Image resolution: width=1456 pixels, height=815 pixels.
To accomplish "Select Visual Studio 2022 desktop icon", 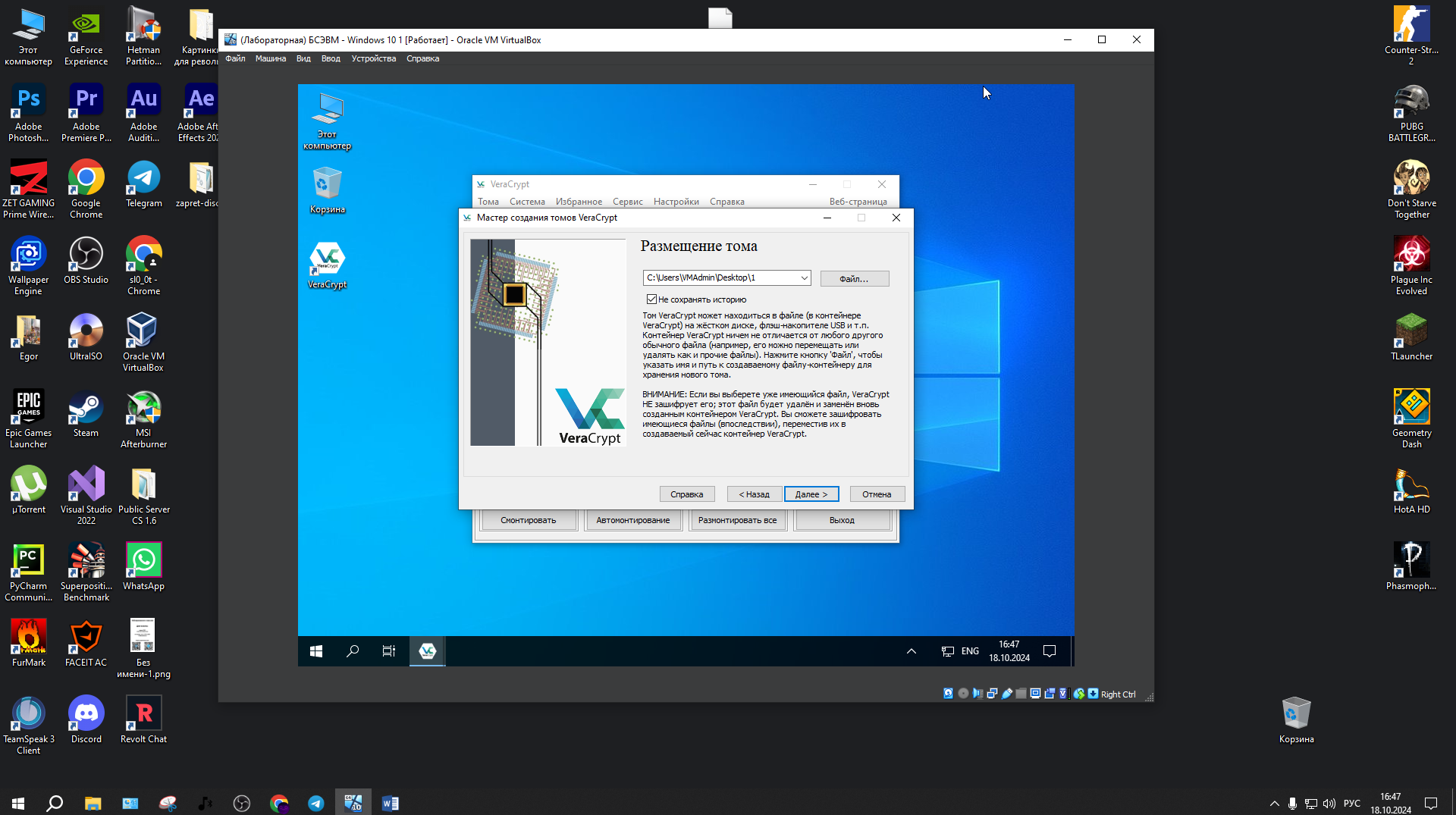I will (86, 496).
